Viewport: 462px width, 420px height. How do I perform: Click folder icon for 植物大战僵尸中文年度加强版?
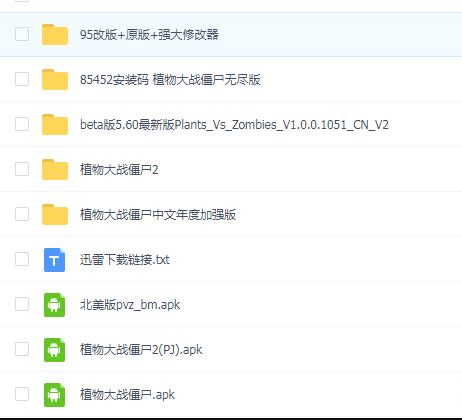55,214
